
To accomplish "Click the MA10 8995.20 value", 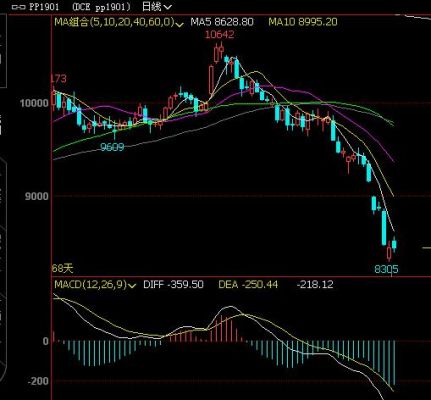I will pos(303,22).
